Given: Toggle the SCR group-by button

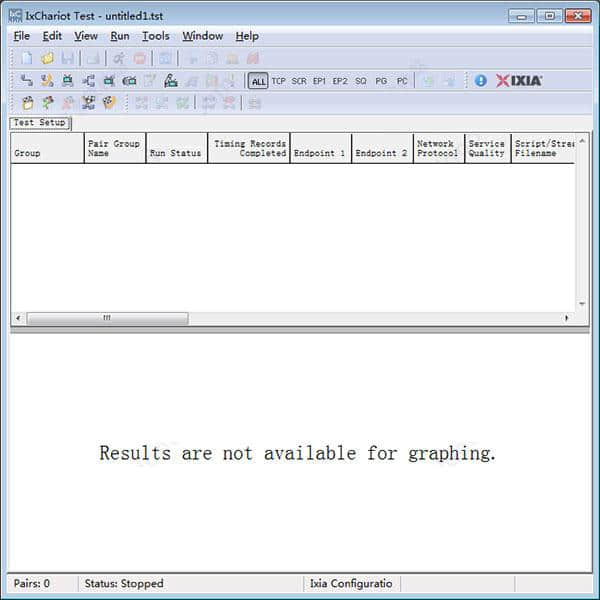Looking at the screenshot, I should pyautogui.click(x=299, y=81).
